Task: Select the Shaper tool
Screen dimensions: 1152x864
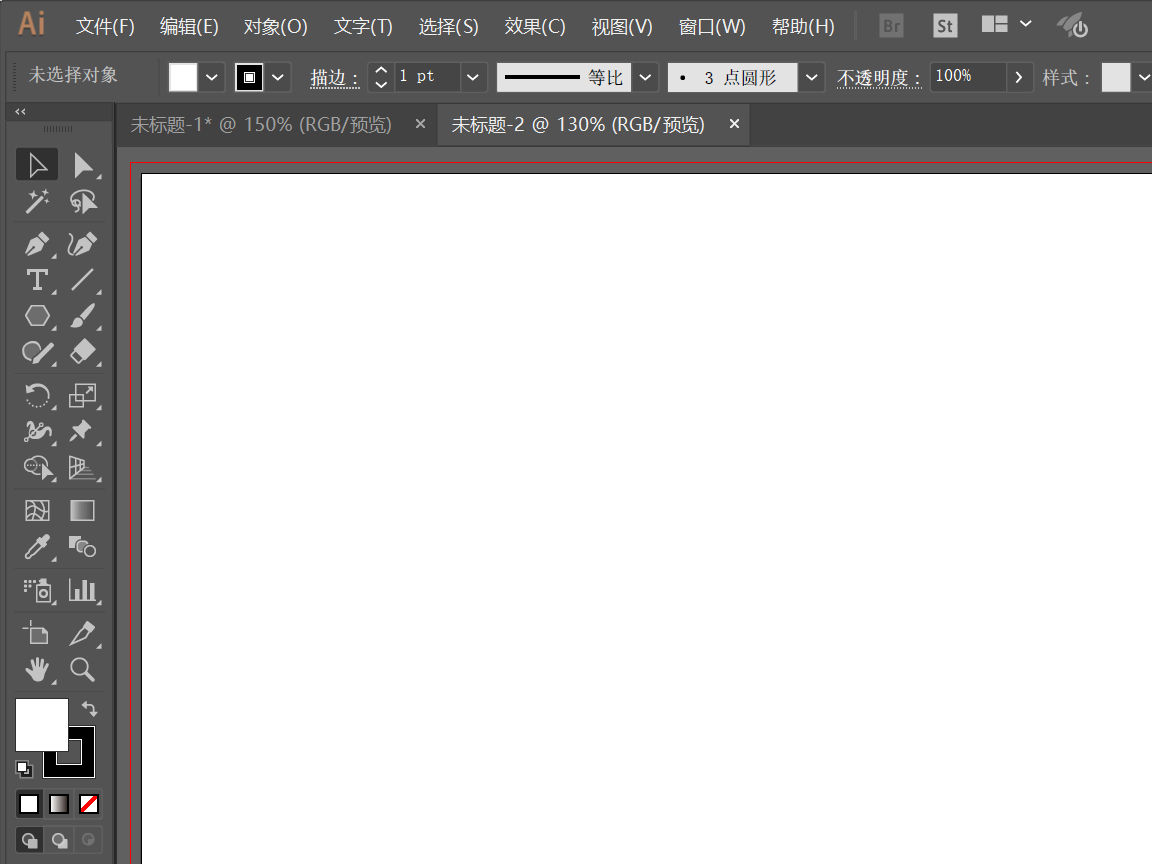Action: click(37, 352)
